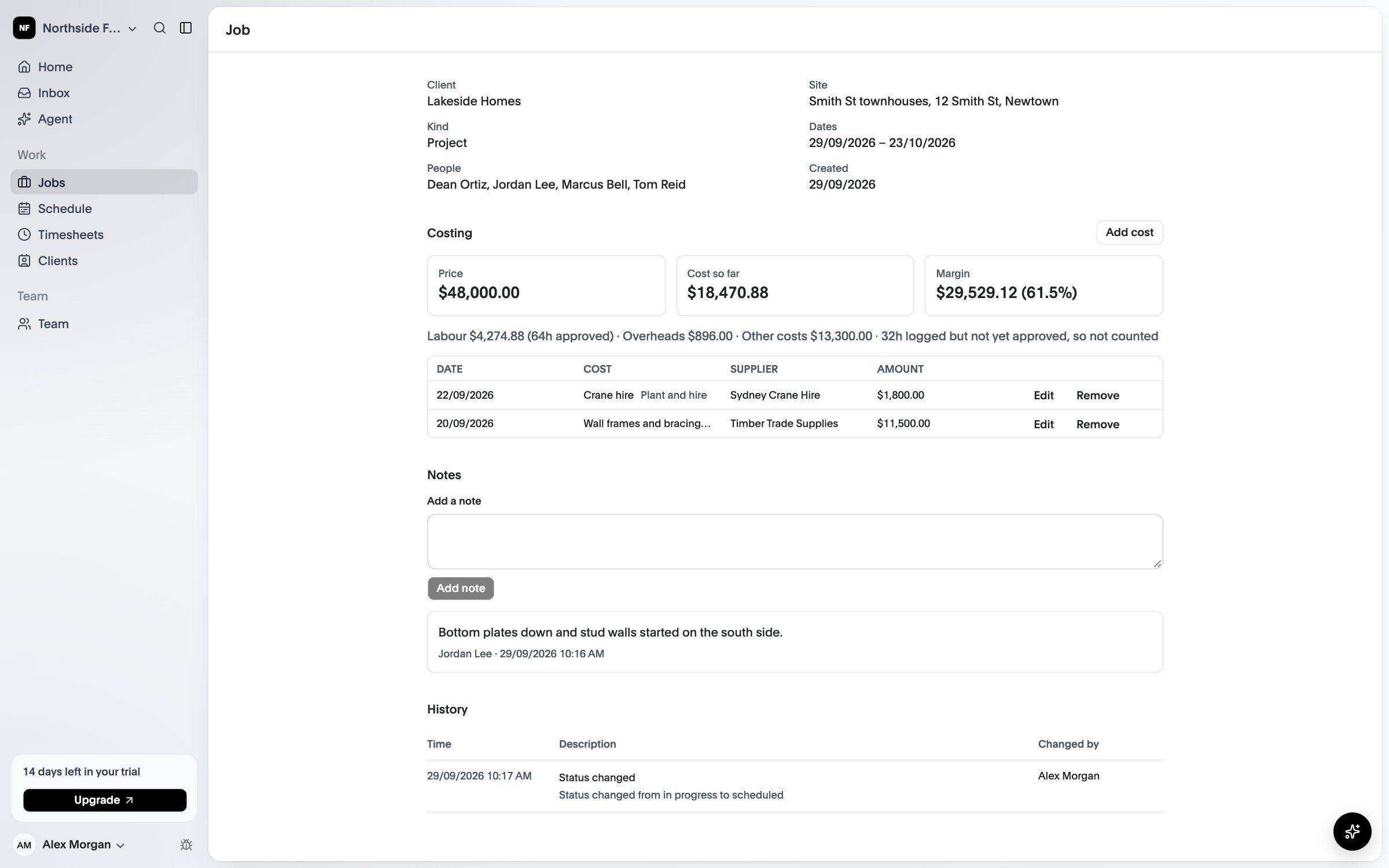Remove the Crane hire cost row

[1097, 395]
